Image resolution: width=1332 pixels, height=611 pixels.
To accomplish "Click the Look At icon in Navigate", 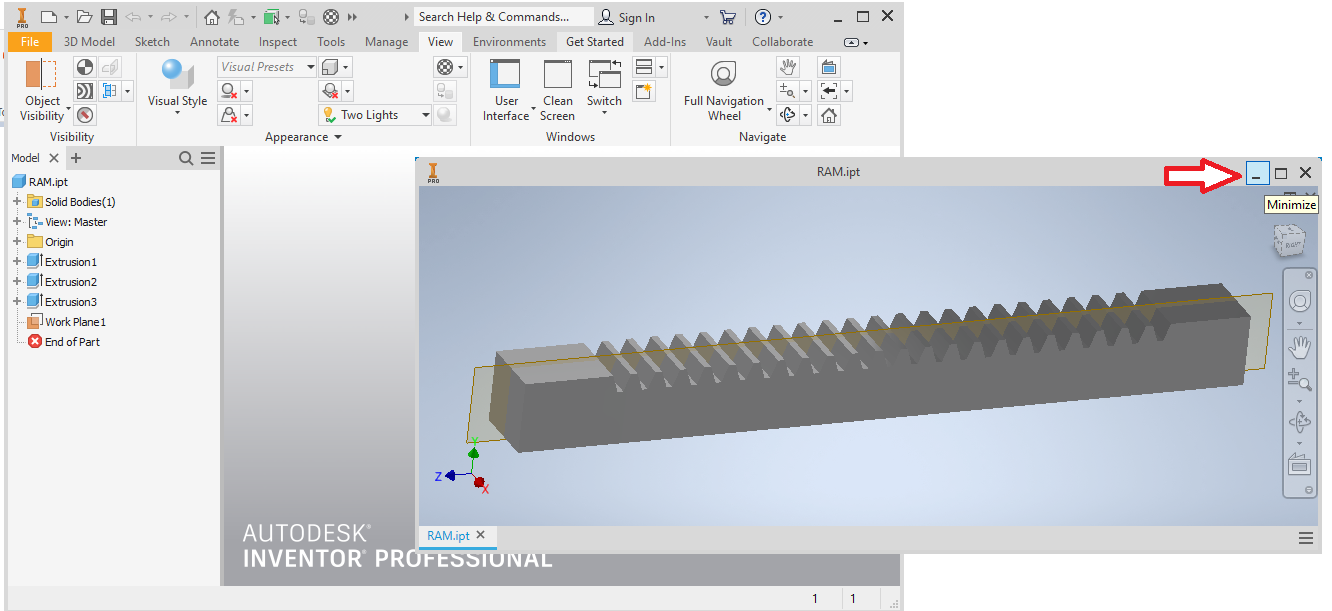I will 828,67.
